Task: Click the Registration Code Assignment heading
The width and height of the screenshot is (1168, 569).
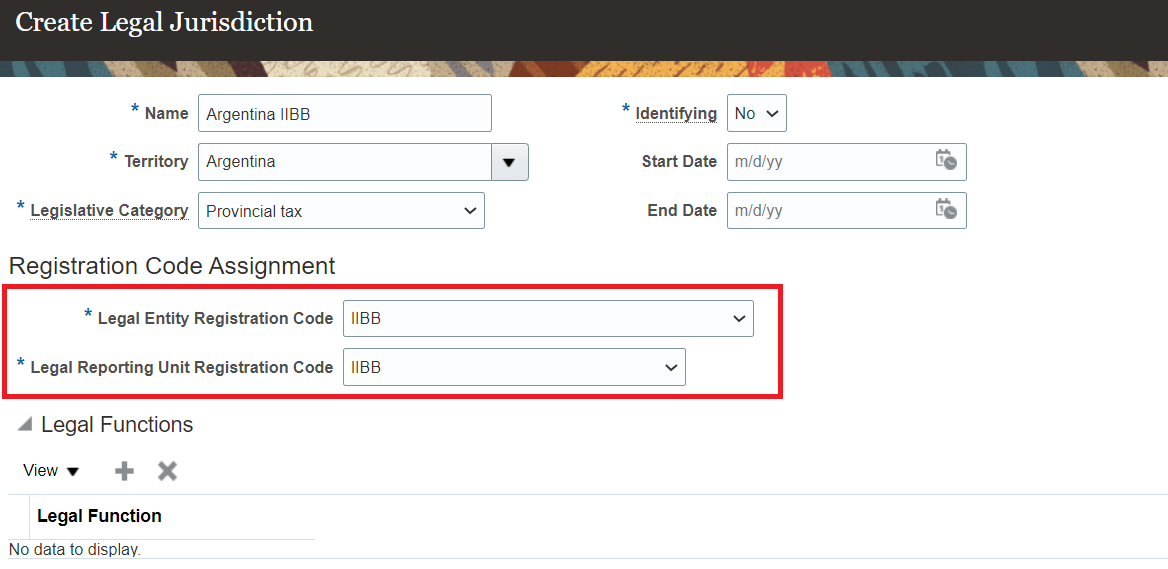Action: [x=172, y=266]
